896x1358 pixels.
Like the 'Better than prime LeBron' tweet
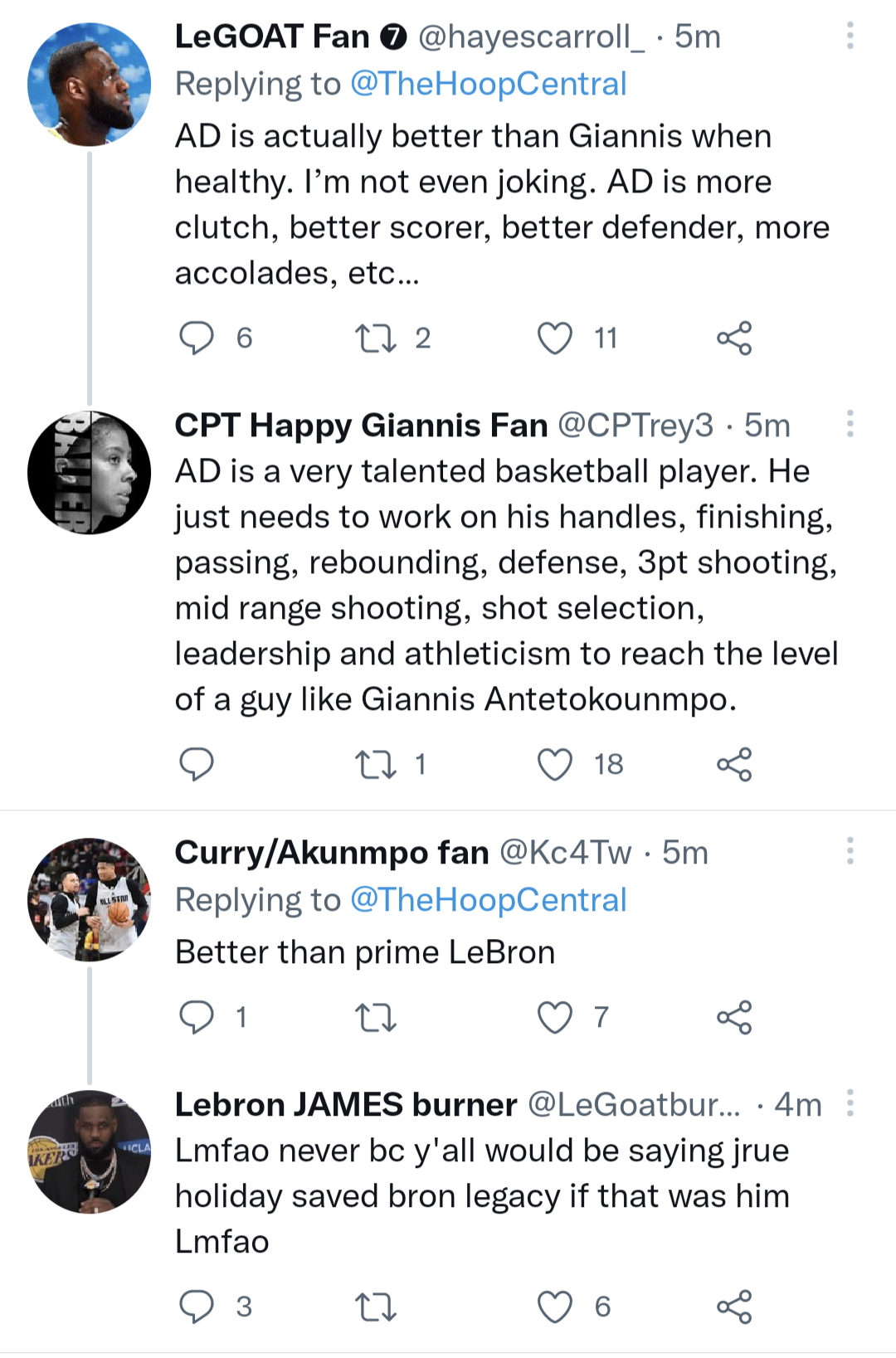[555, 1017]
